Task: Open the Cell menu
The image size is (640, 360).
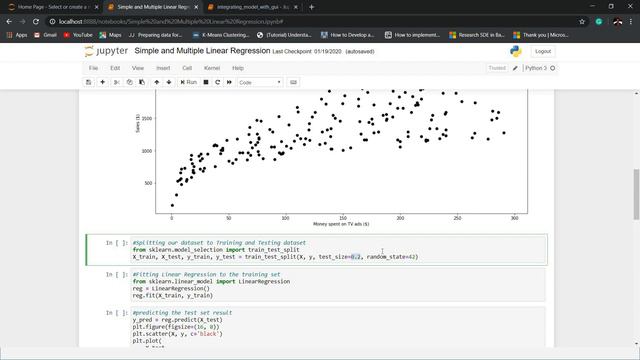Action: tap(187, 68)
